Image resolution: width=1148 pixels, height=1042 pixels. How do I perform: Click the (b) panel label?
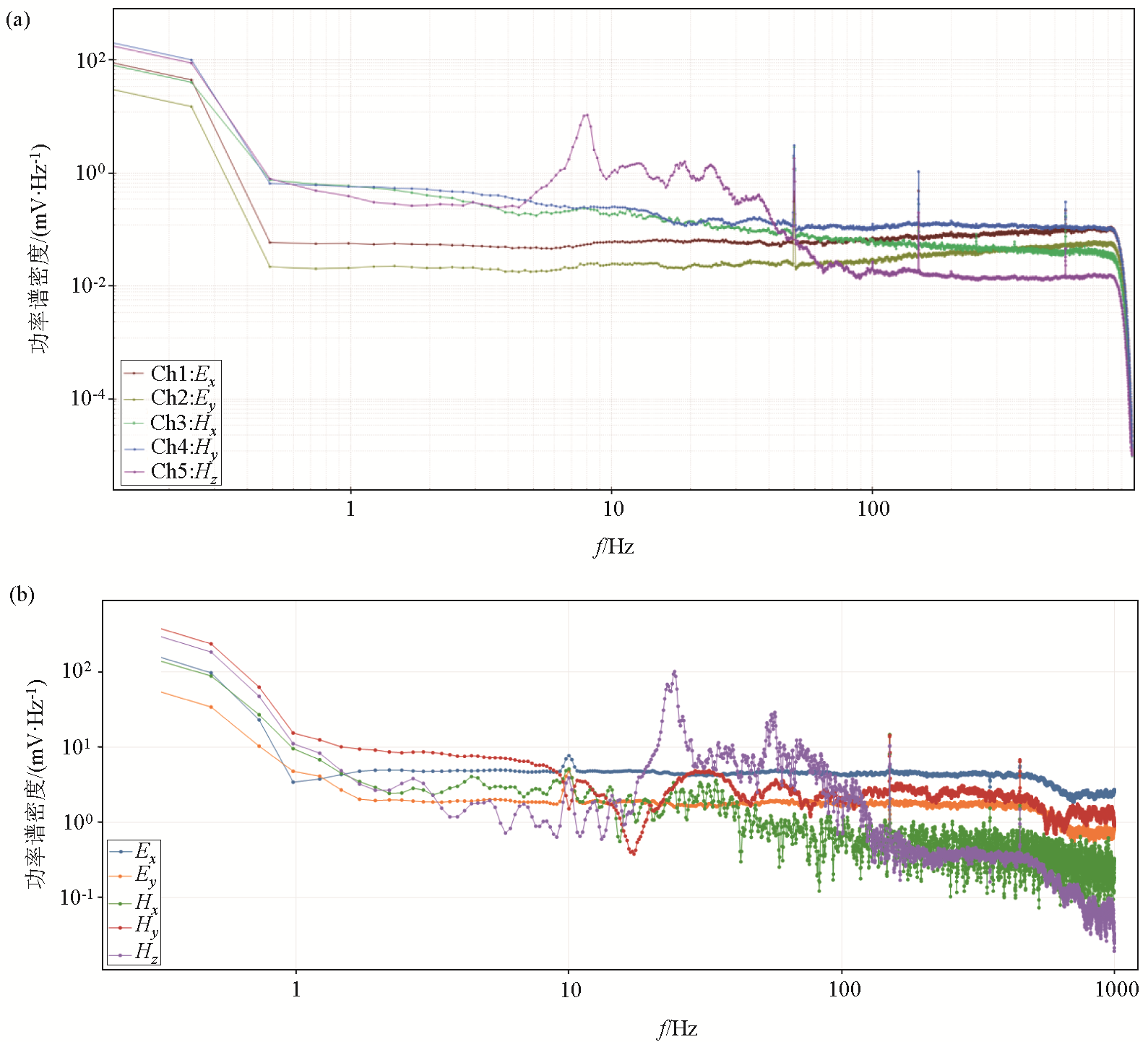tap(22, 595)
